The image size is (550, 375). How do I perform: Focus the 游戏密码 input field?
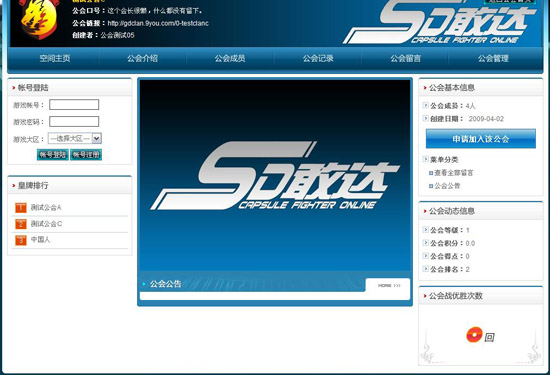tap(74, 121)
